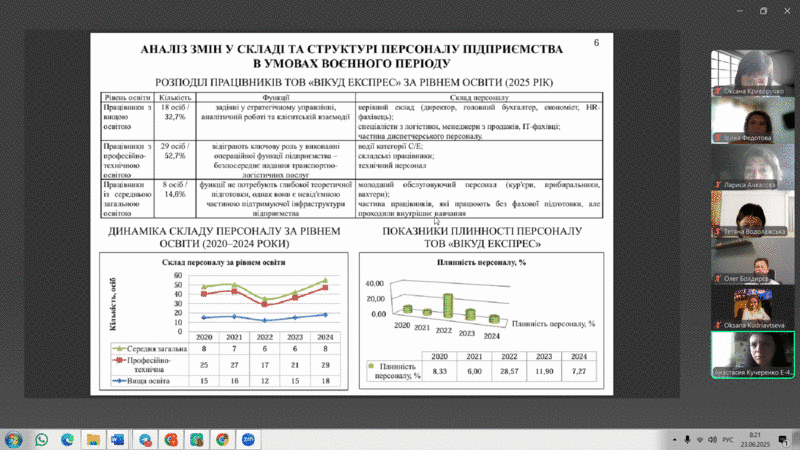
Task: Click muted mic icon on Oksana Kudriavtseva tile
Action: coord(718,325)
